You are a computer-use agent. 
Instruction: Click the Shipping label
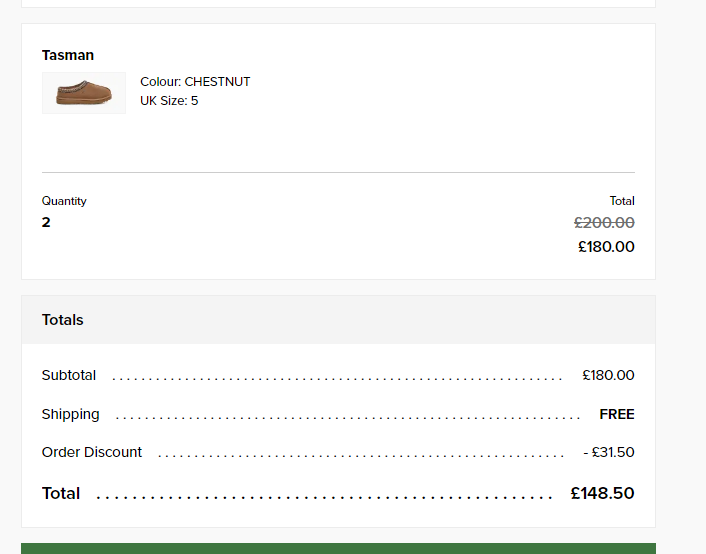point(71,414)
